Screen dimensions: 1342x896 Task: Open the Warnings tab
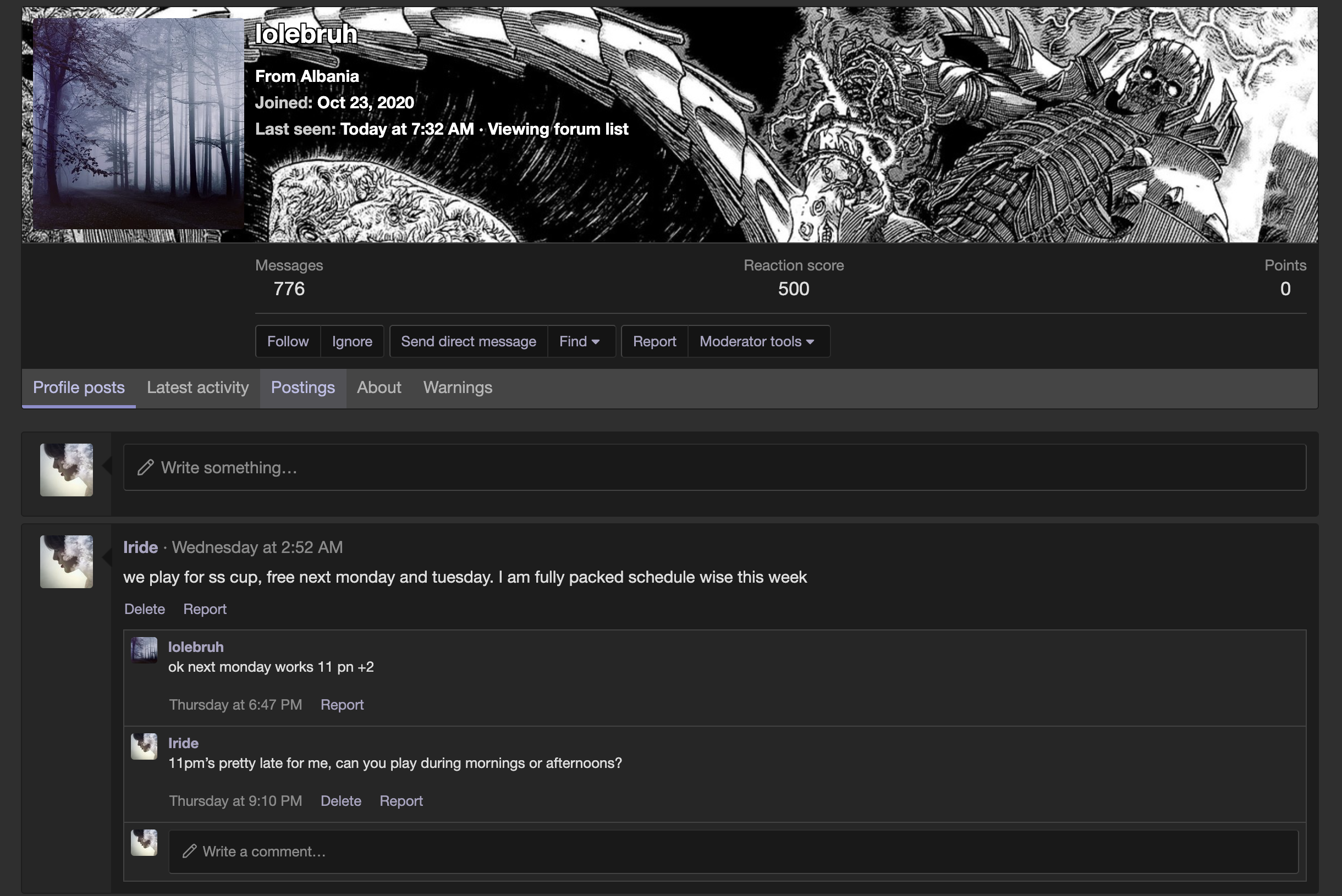point(458,388)
